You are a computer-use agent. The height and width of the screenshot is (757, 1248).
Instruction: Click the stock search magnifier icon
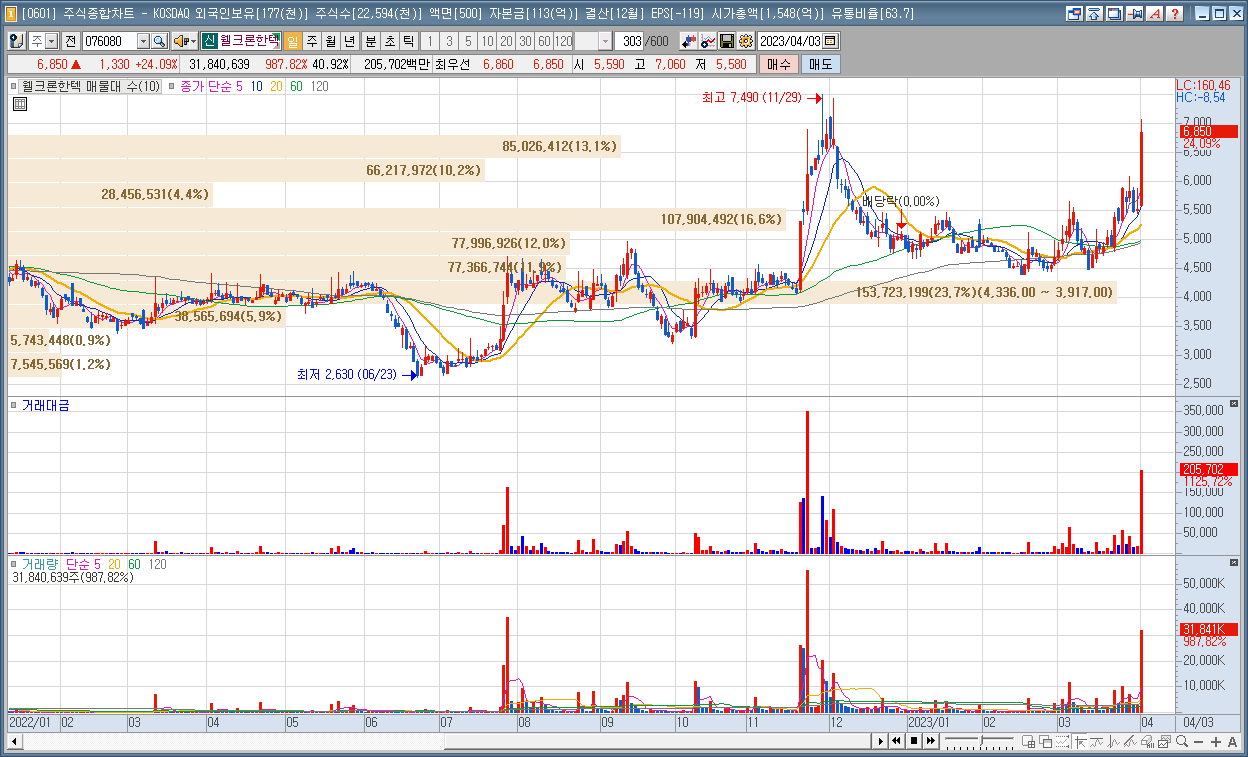159,41
